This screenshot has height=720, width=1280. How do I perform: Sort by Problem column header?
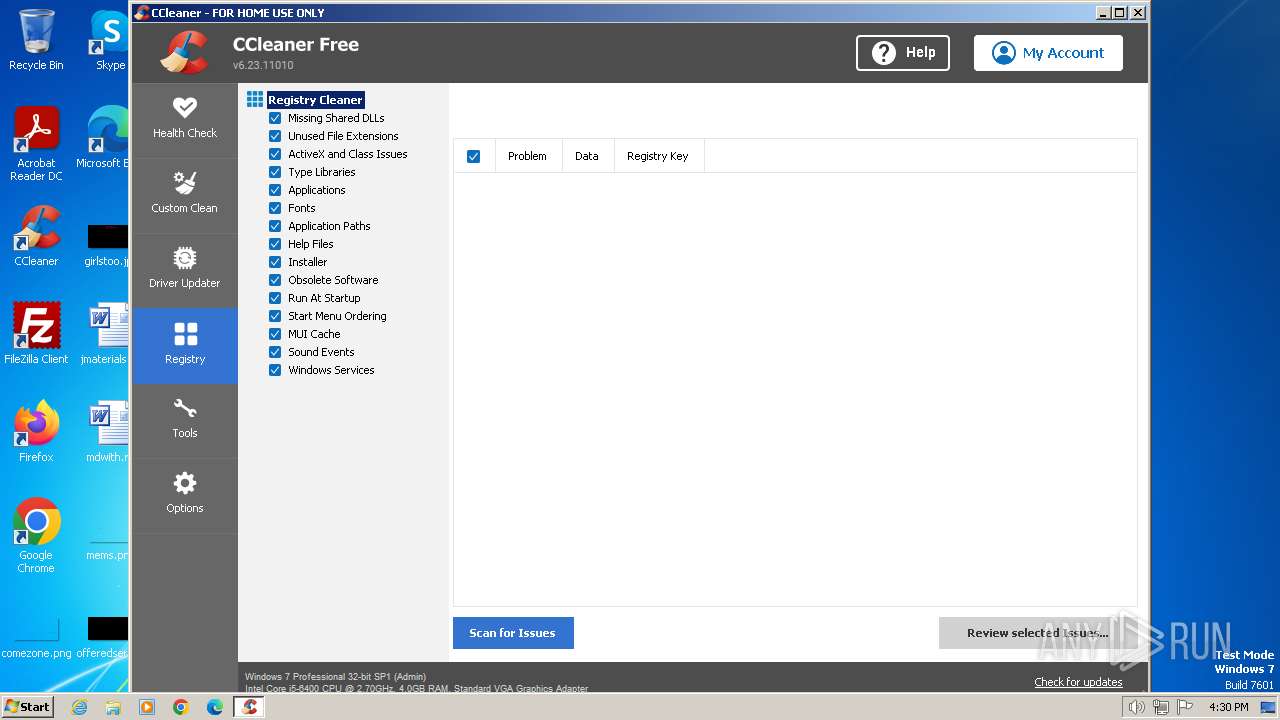click(527, 156)
